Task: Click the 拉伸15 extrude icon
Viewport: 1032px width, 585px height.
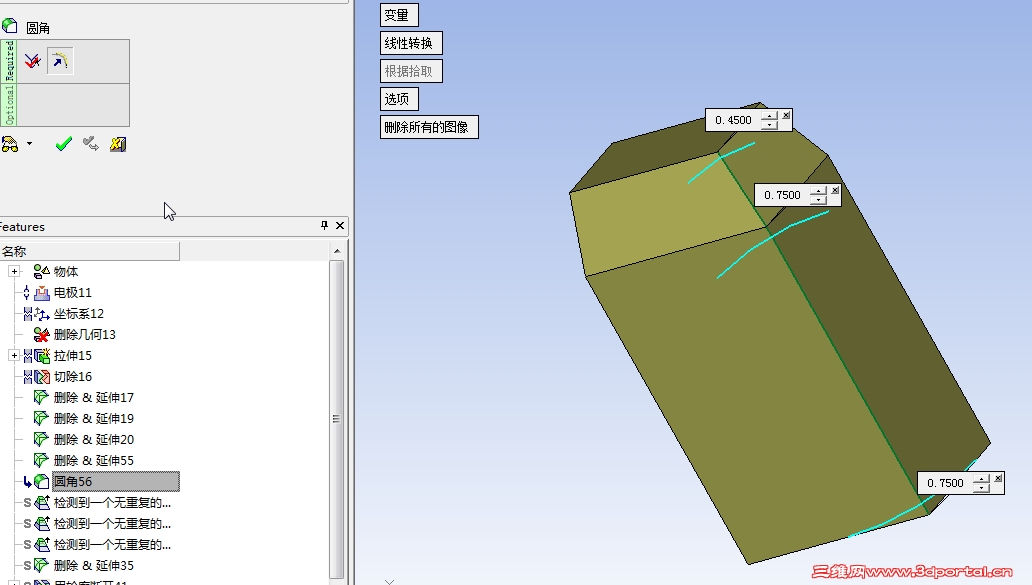Action: [41, 356]
